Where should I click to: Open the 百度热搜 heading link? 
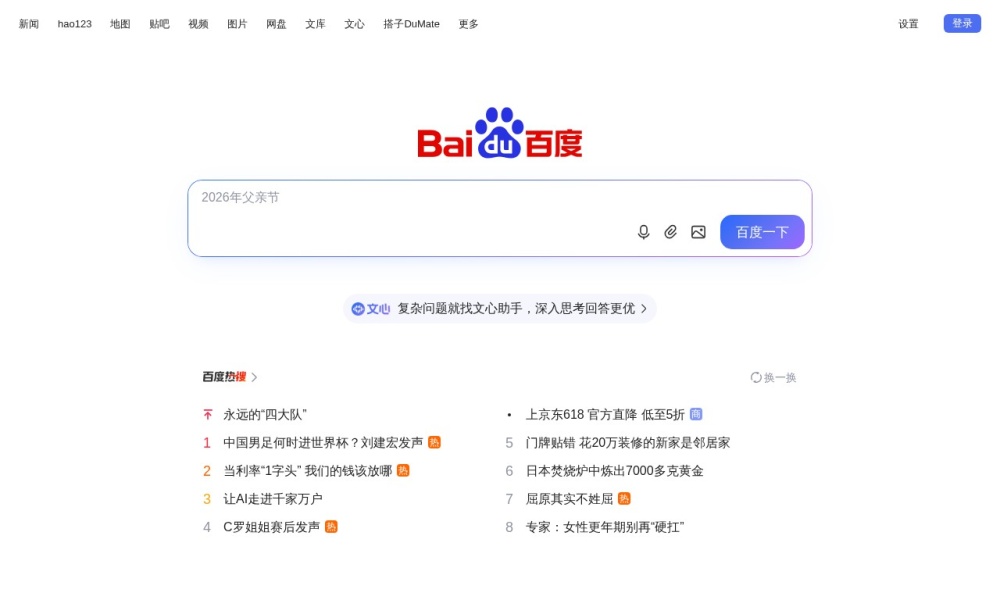click(x=224, y=377)
